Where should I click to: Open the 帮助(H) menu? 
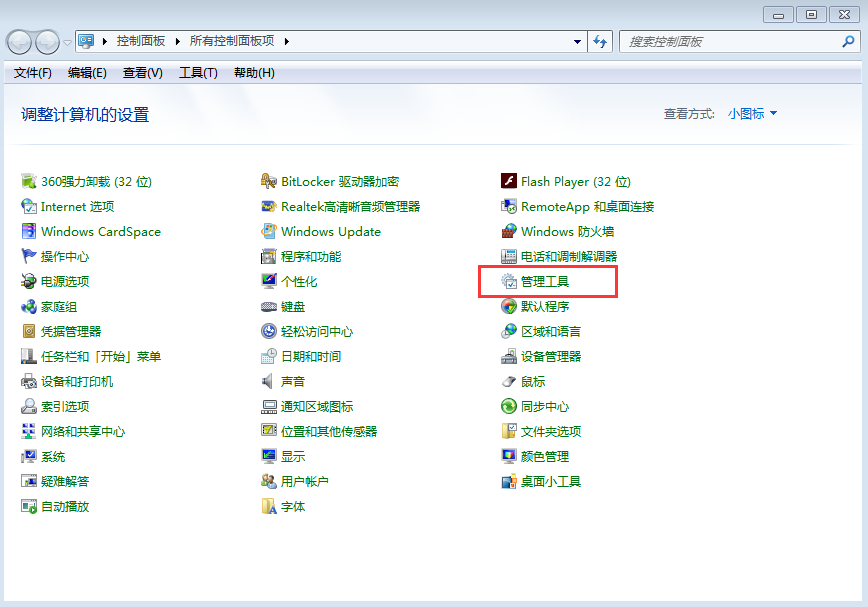pyautogui.click(x=254, y=73)
